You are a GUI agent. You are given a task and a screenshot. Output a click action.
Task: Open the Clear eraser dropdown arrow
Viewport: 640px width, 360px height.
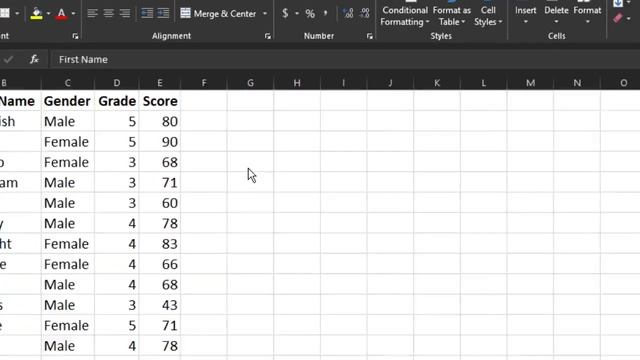coord(629,18)
